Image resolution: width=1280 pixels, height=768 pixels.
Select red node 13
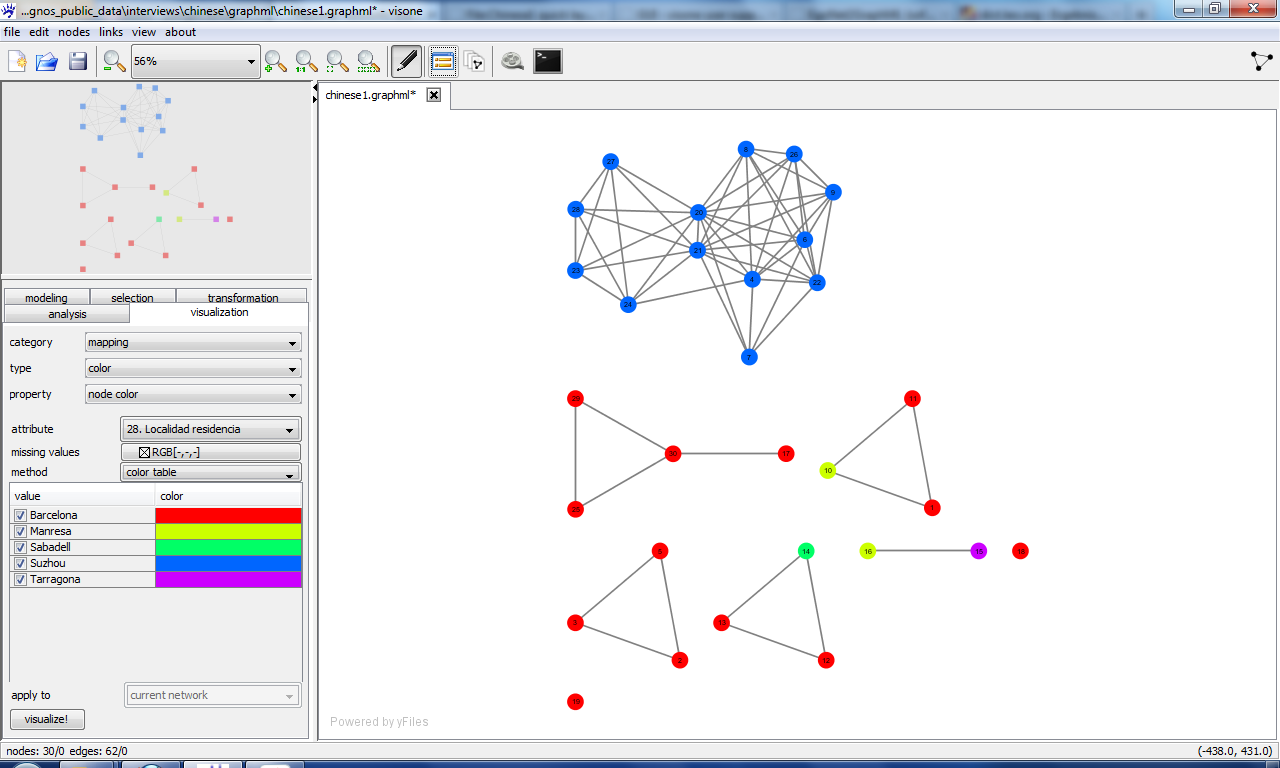point(722,623)
